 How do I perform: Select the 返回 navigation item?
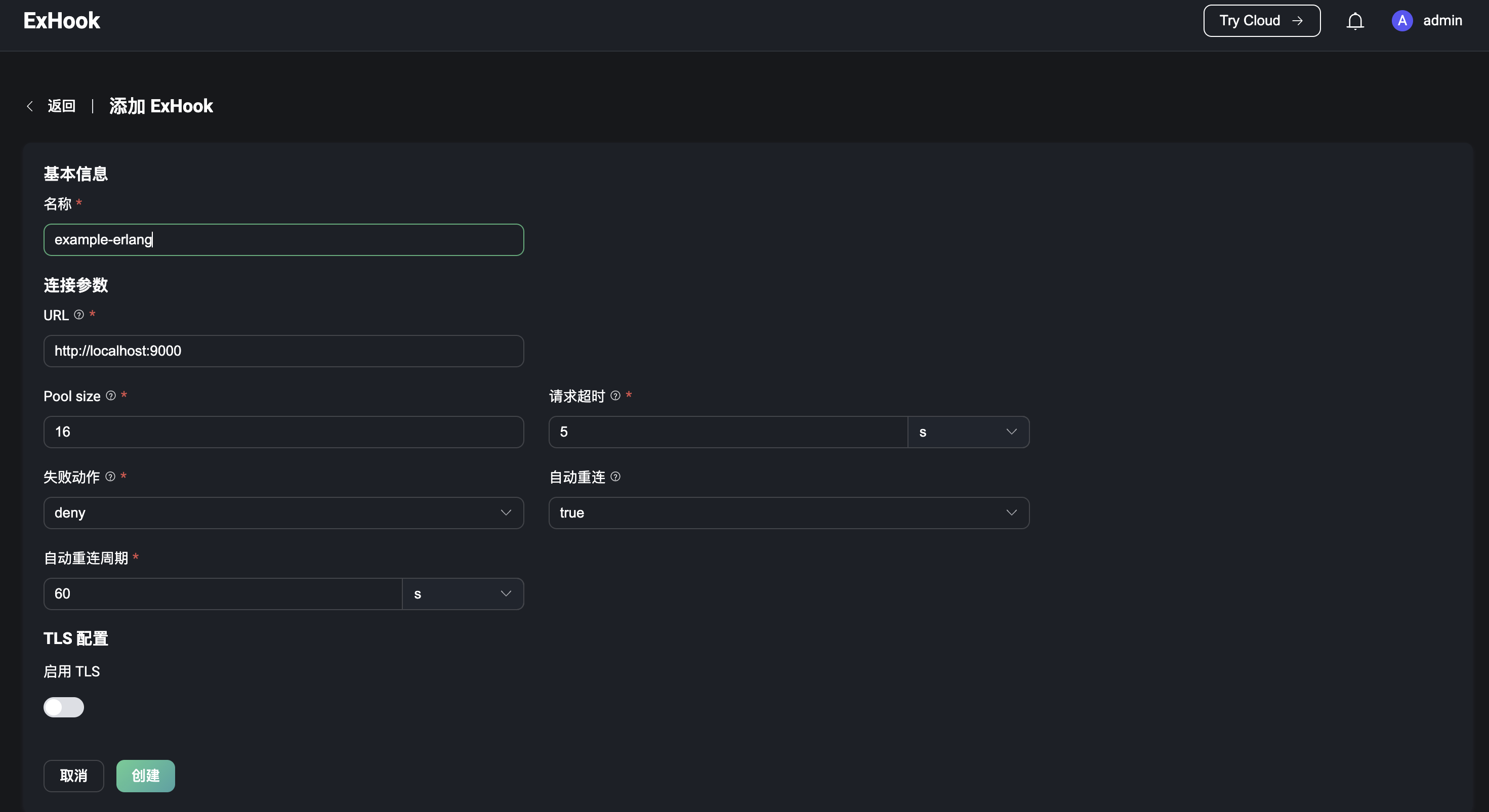(x=61, y=106)
